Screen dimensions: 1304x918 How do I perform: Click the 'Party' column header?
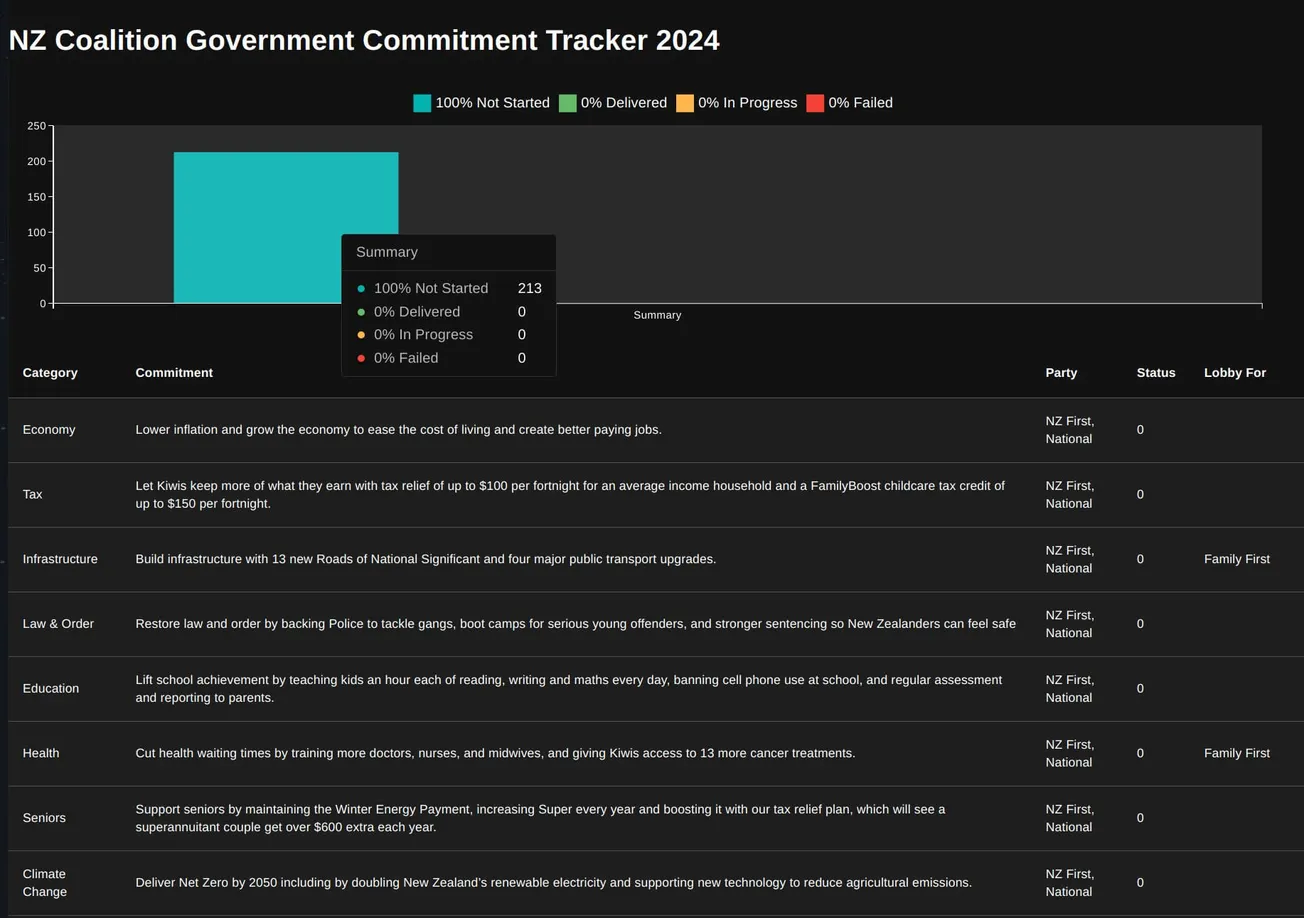(x=1062, y=372)
